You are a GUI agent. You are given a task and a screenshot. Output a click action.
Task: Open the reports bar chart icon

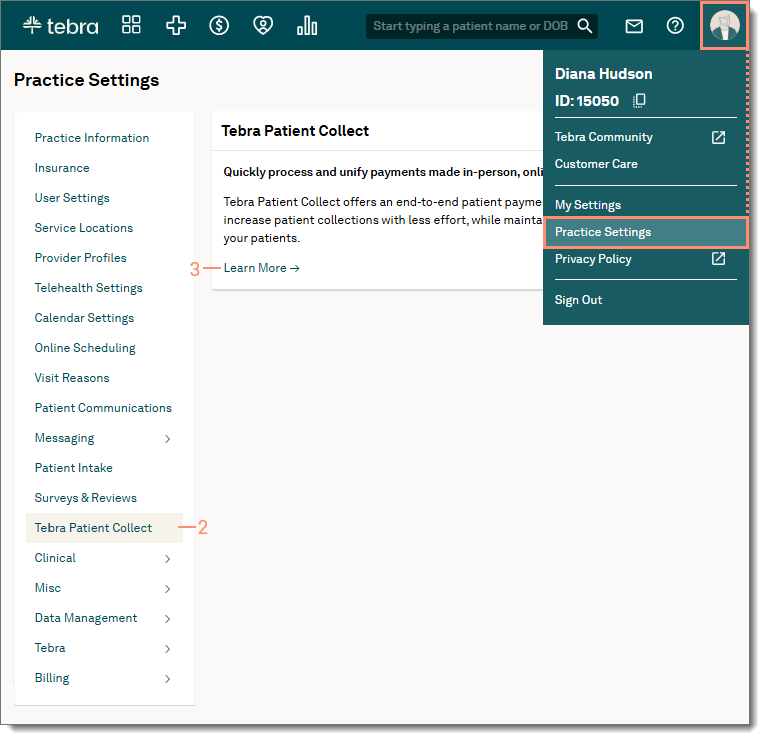click(x=307, y=25)
